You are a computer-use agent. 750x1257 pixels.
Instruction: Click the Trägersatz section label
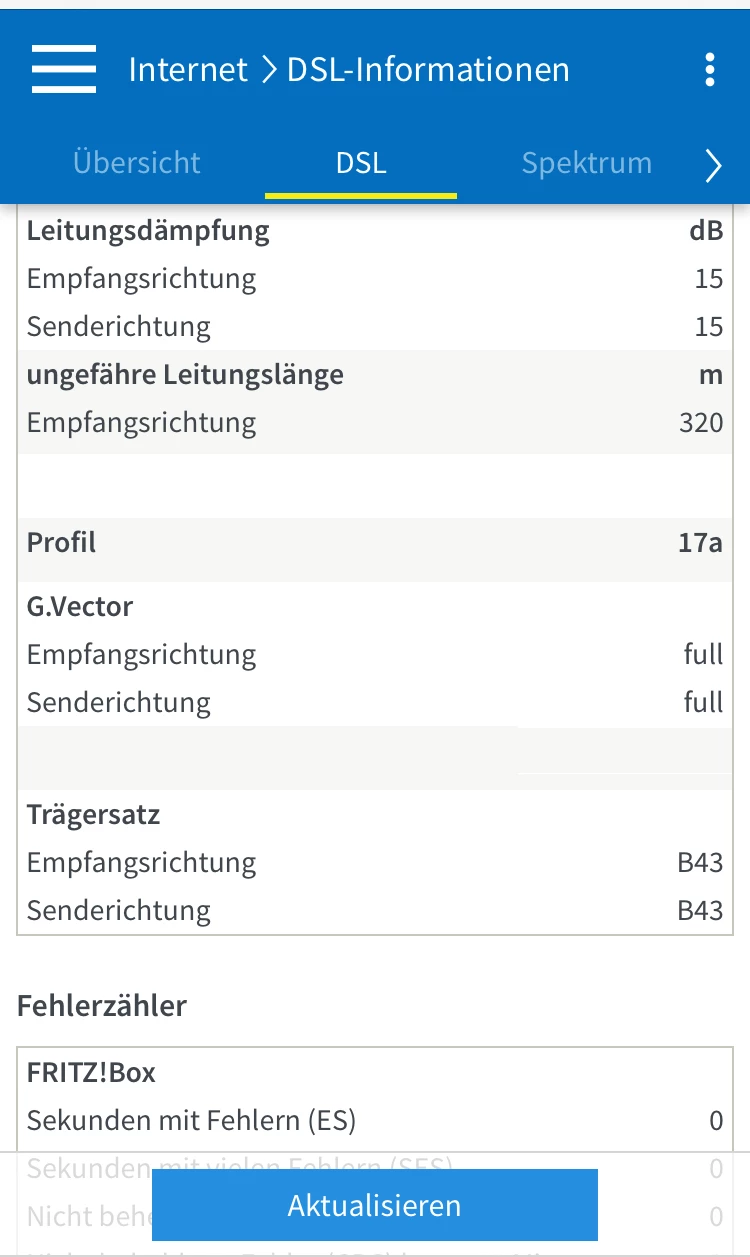point(93,815)
